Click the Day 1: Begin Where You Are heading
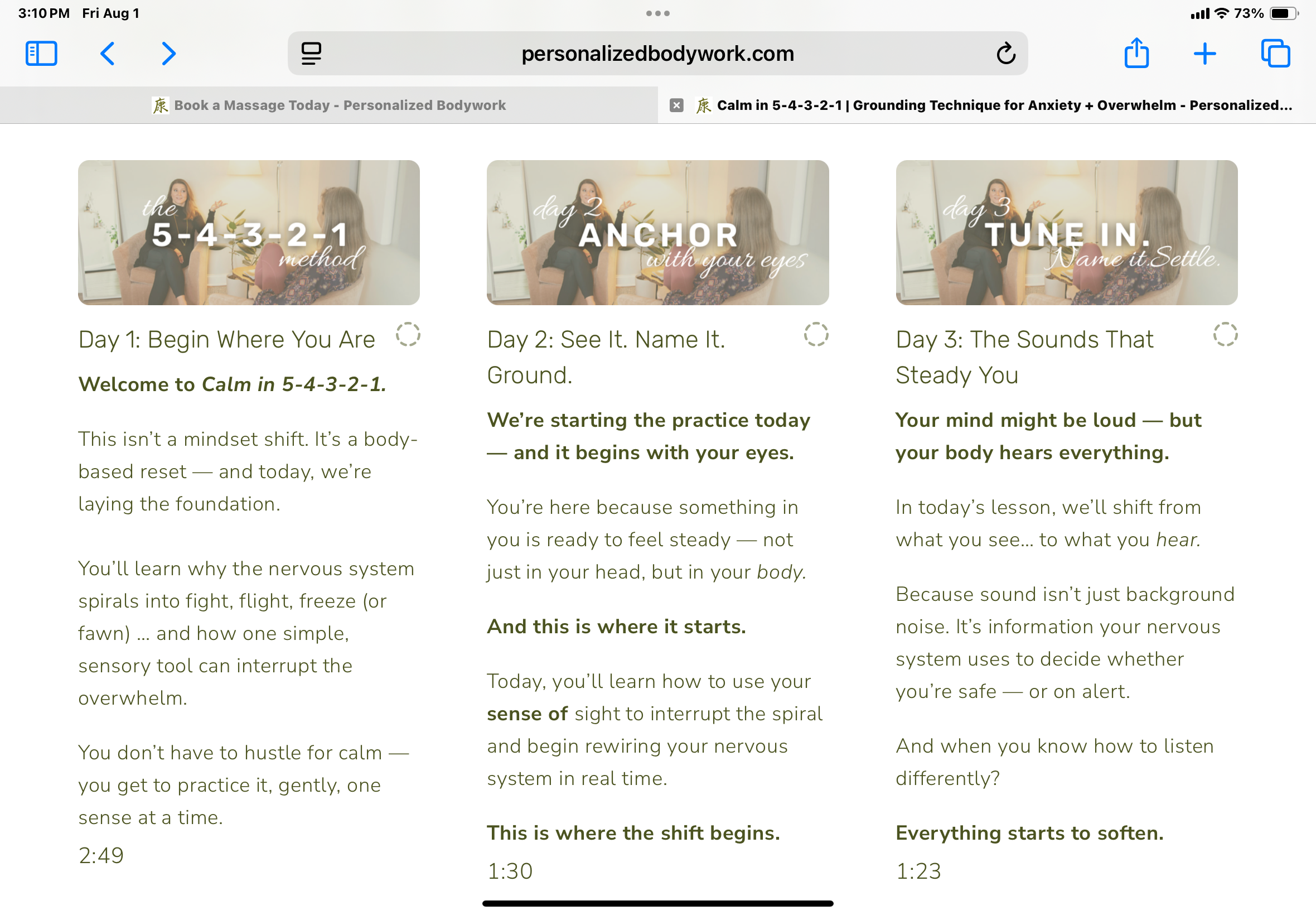Viewport: 1316px width, 915px height. point(226,339)
